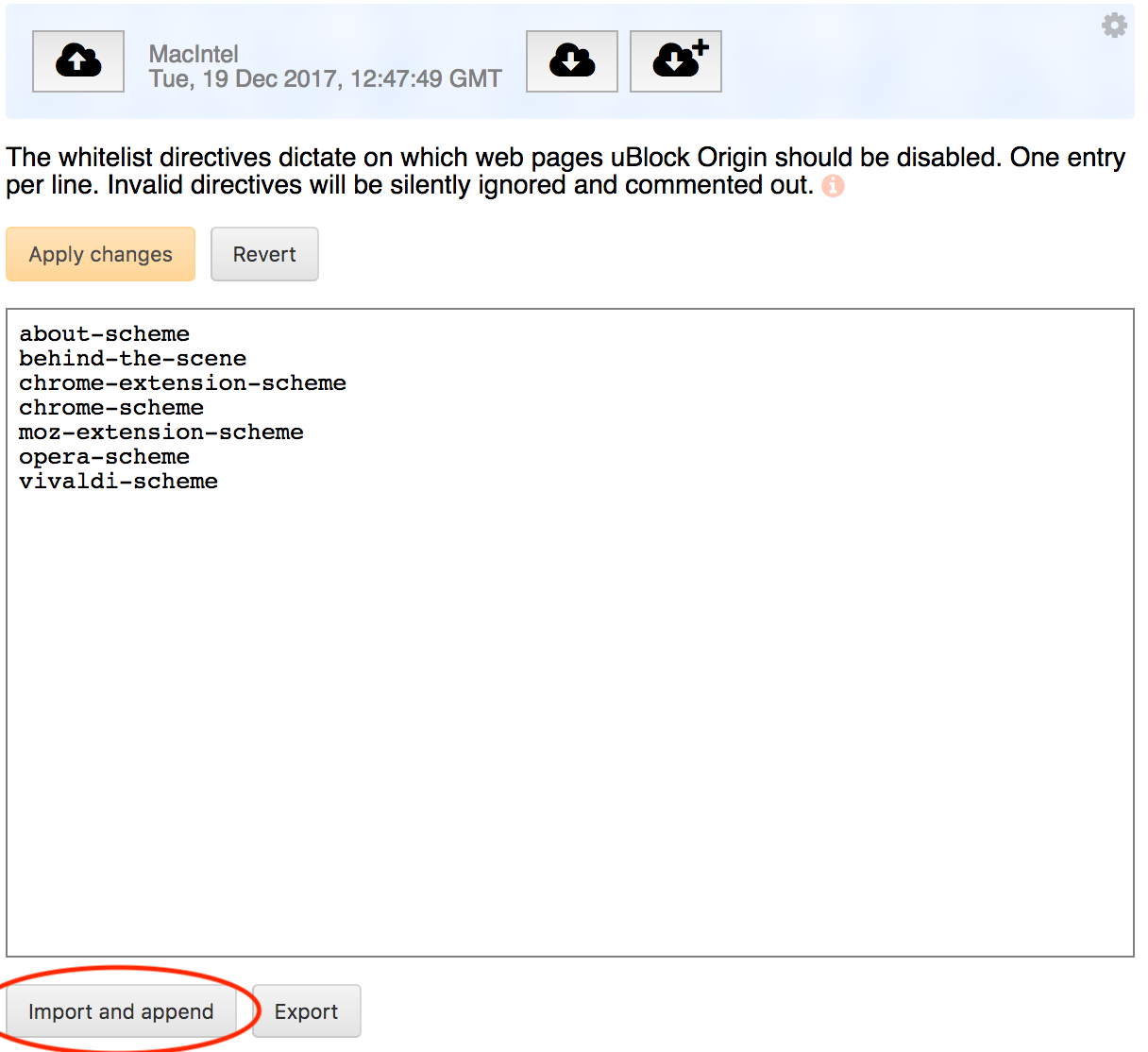Image resolution: width=1148 pixels, height=1052 pixels.
Task: Export the current whitelist directives
Action: coord(307,1010)
